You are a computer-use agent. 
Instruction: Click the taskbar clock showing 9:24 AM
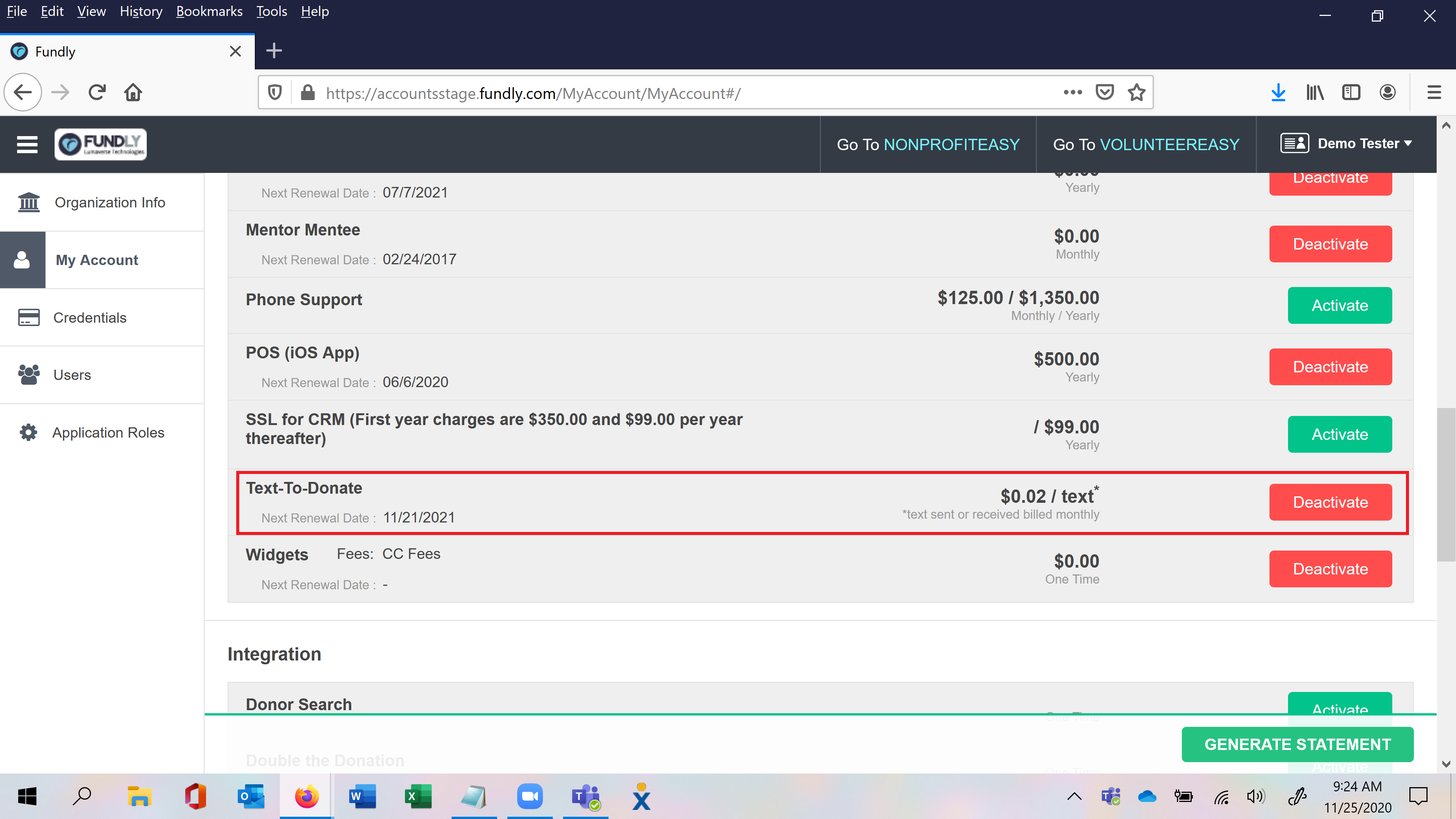1357,797
